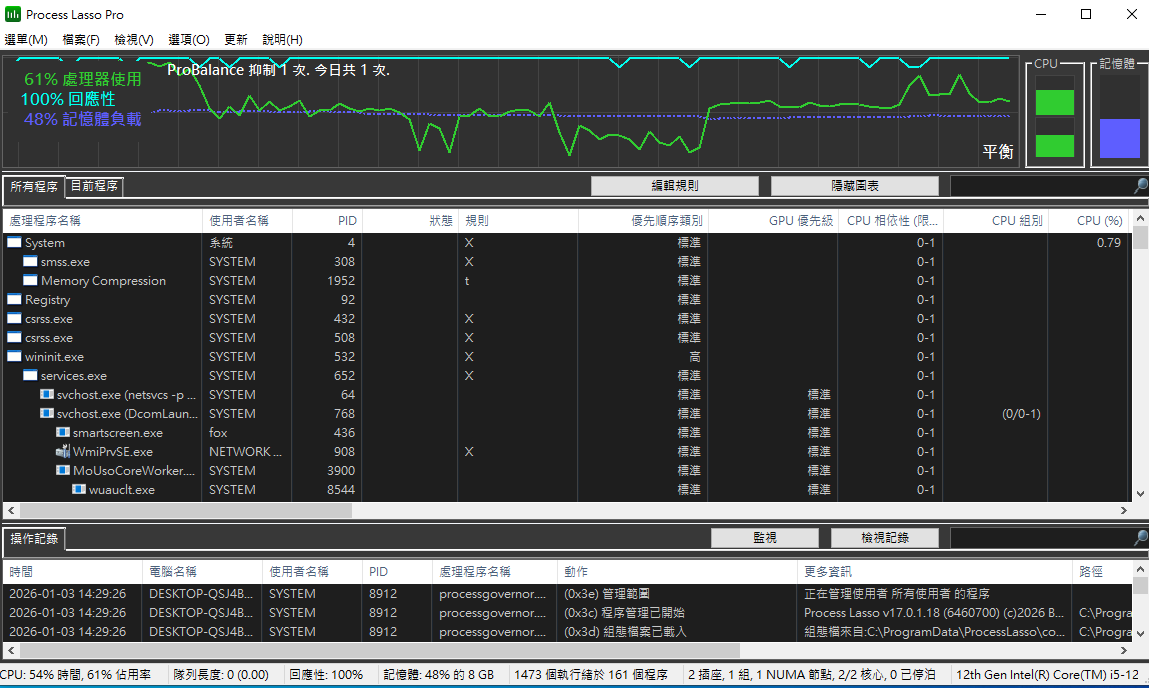Sort by CPU 相依性 column header
The height and width of the screenshot is (688, 1149).
pos(891,221)
